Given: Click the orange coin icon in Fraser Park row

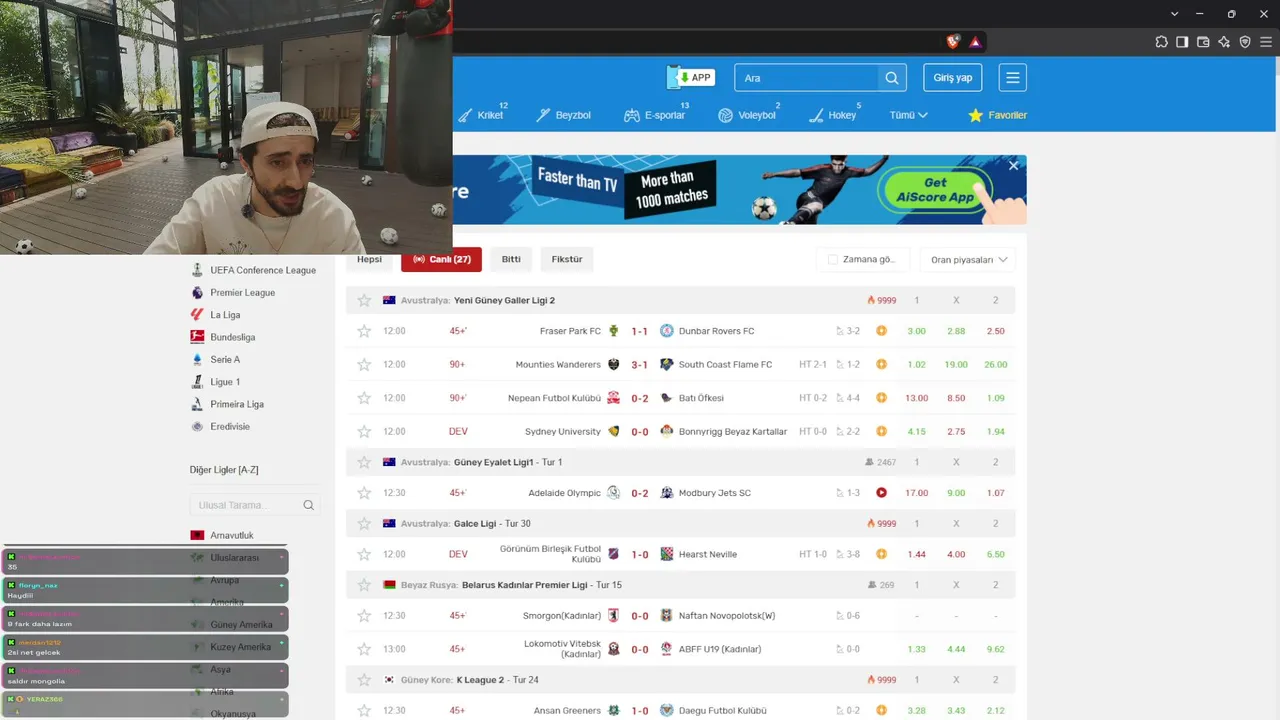Looking at the screenshot, I should pos(881,331).
